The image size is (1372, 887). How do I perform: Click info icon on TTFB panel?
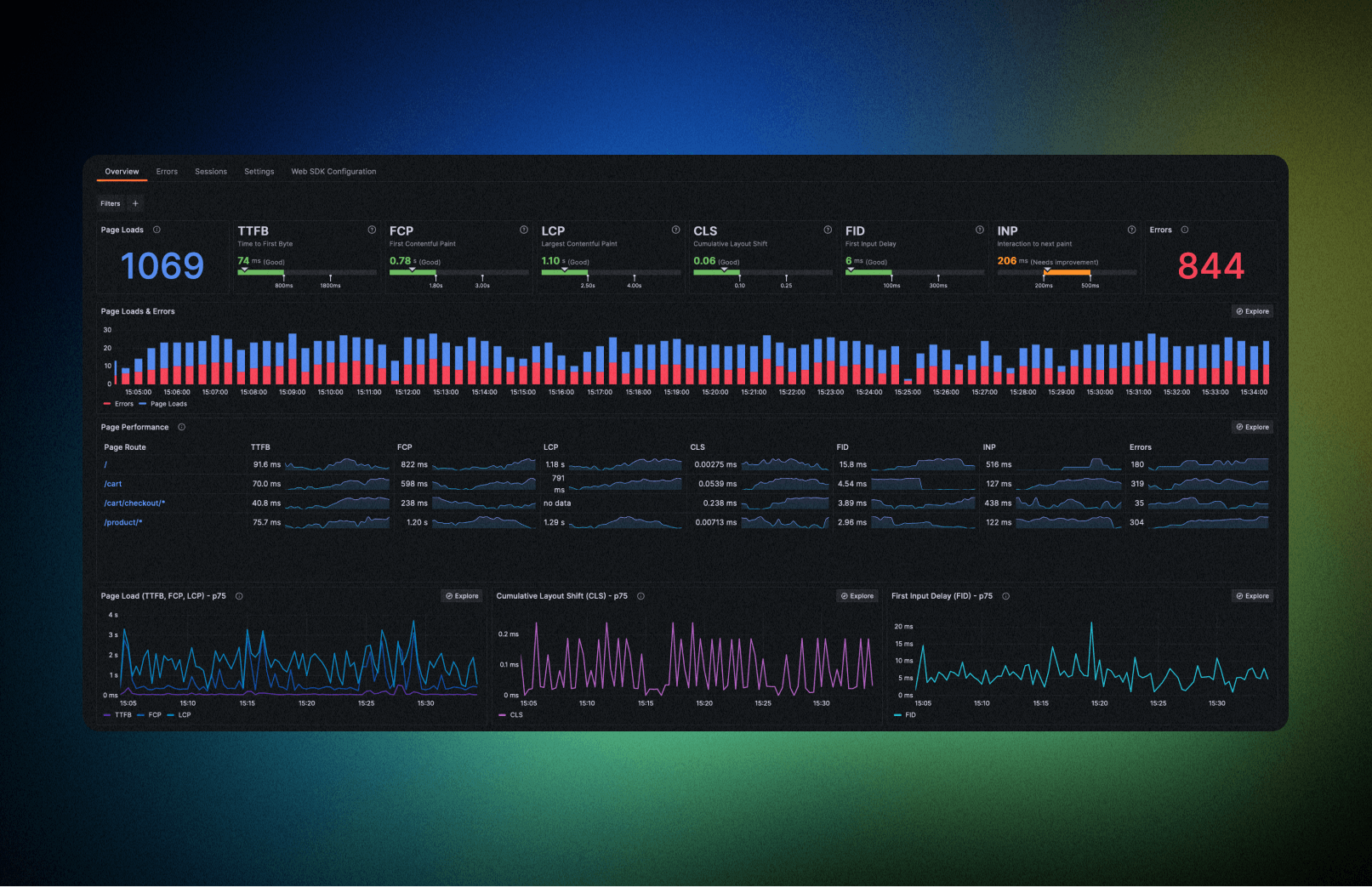coord(372,230)
